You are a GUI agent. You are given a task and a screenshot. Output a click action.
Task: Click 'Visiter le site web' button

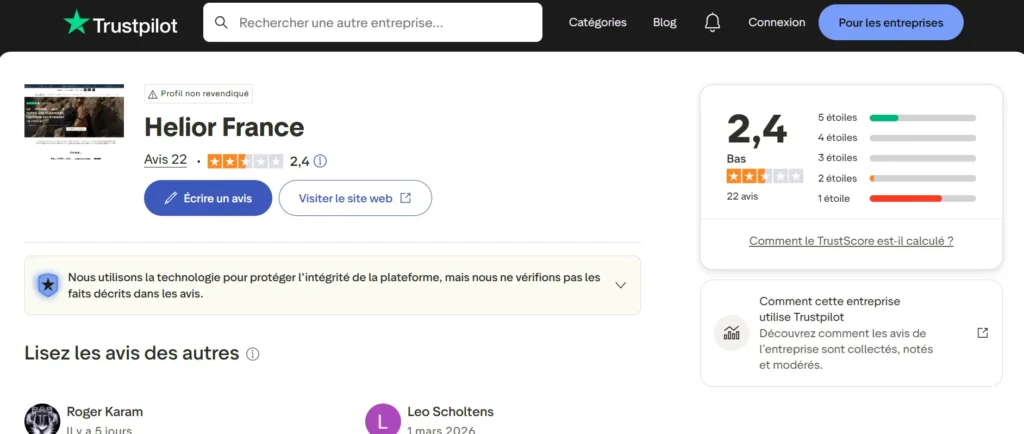tap(355, 198)
